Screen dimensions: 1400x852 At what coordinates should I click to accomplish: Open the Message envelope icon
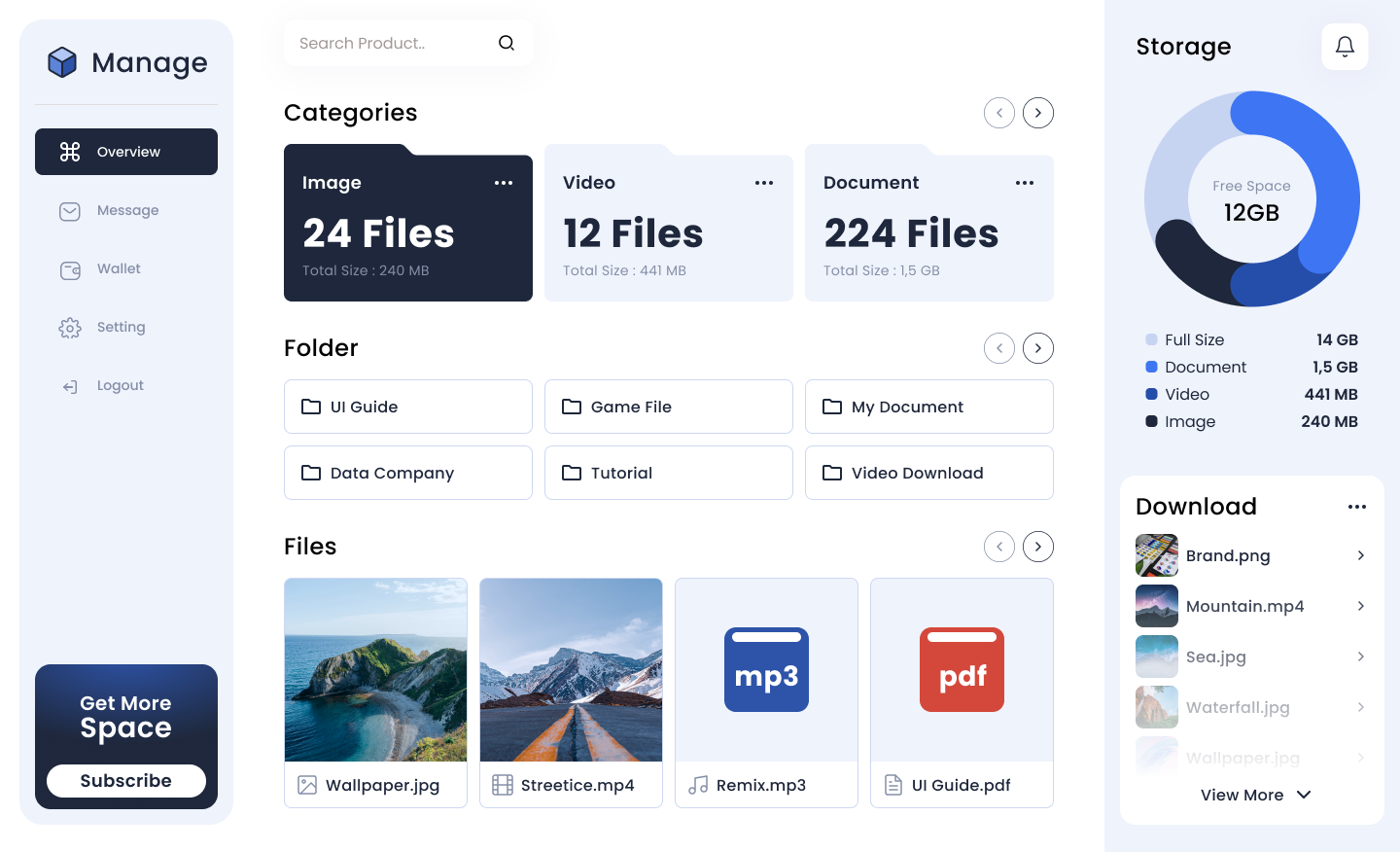click(69, 210)
